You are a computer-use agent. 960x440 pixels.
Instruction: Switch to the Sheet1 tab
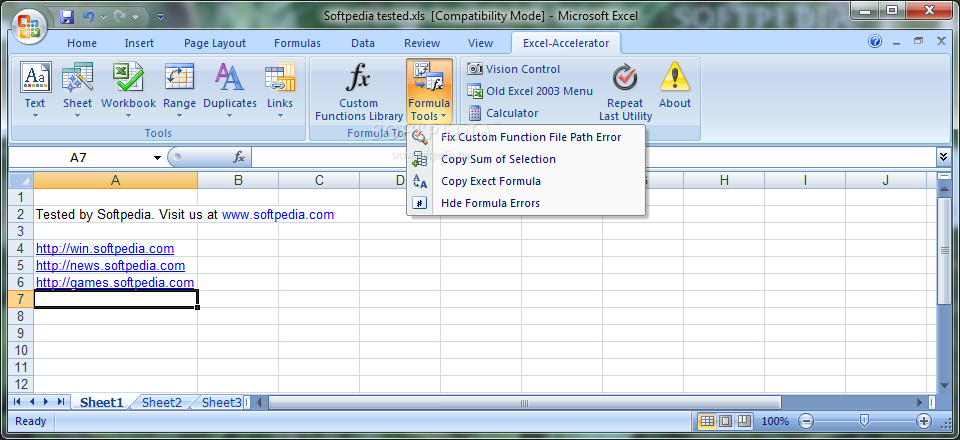[102, 402]
